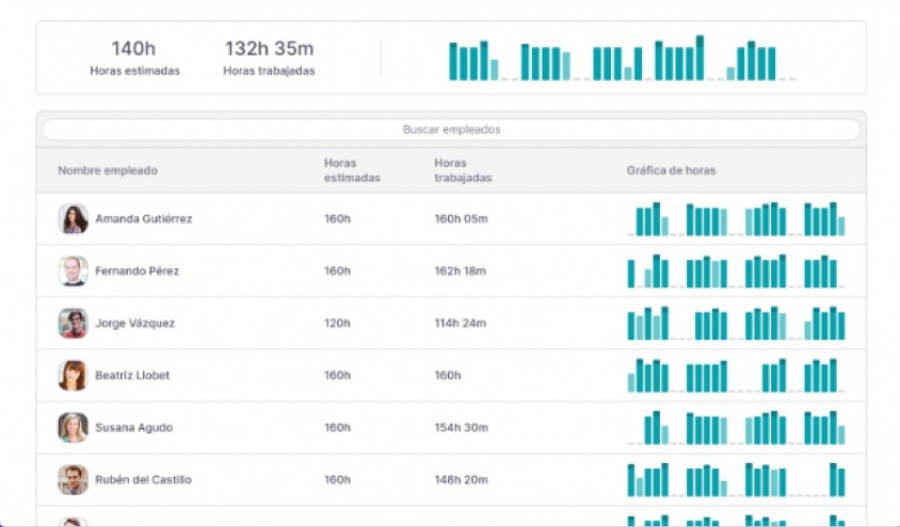The image size is (900, 527).
Task: Select employee name Fernando Pérez
Action: tap(137, 271)
